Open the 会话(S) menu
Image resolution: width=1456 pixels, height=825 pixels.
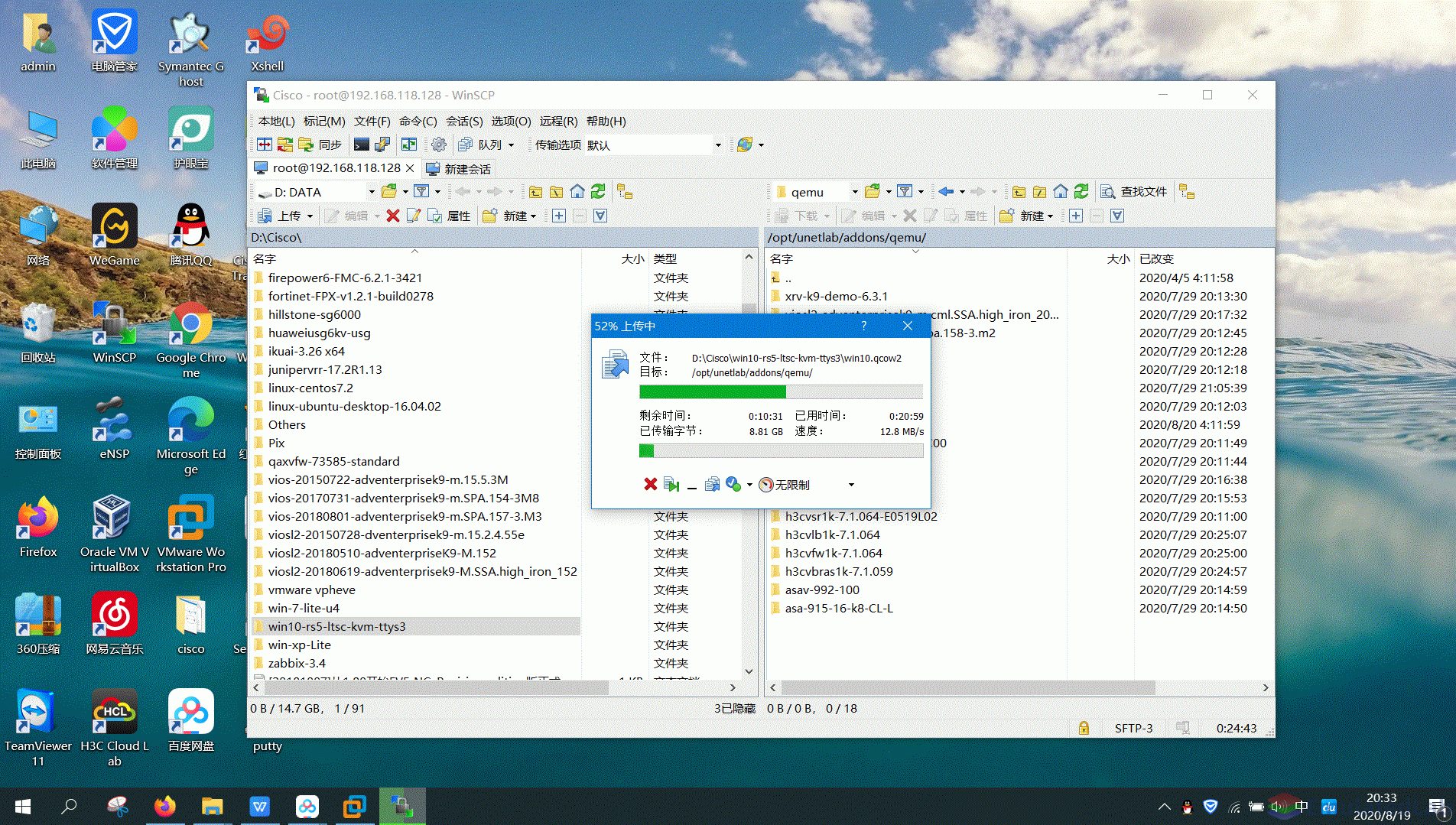(464, 122)
